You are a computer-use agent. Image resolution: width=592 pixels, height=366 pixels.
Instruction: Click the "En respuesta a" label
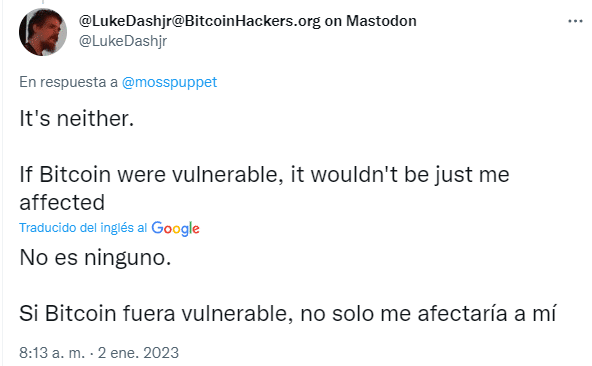pyautogui.click(x=68, y=82)
